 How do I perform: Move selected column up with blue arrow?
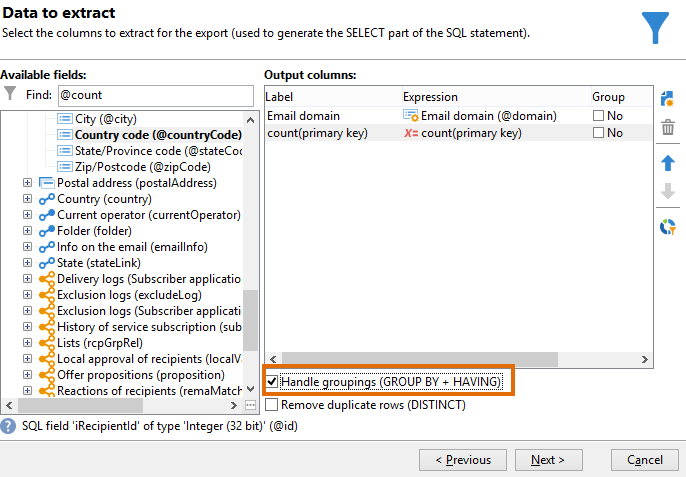[668, 163]
